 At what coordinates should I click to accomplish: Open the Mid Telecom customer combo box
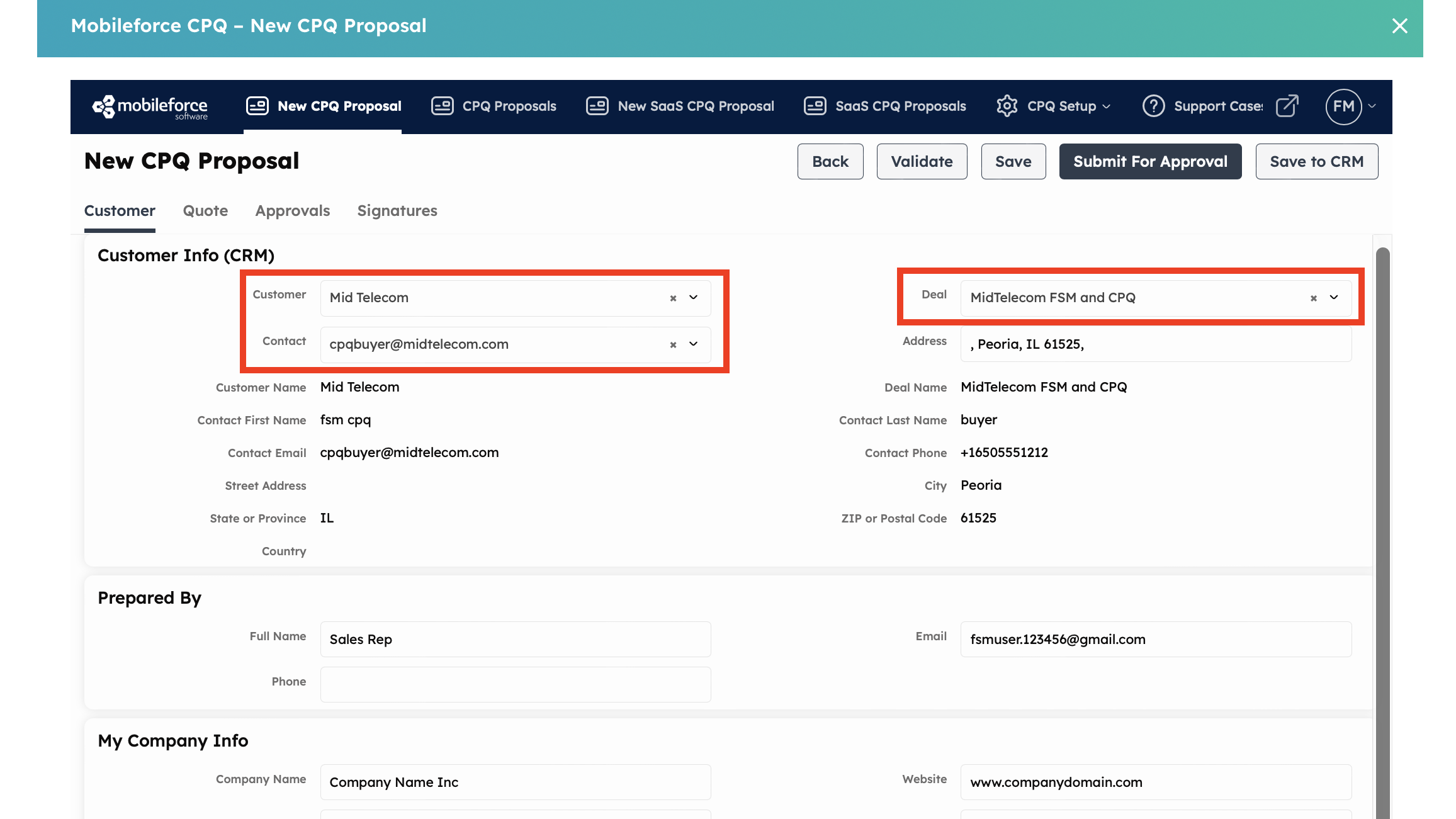tap(515, 298)
